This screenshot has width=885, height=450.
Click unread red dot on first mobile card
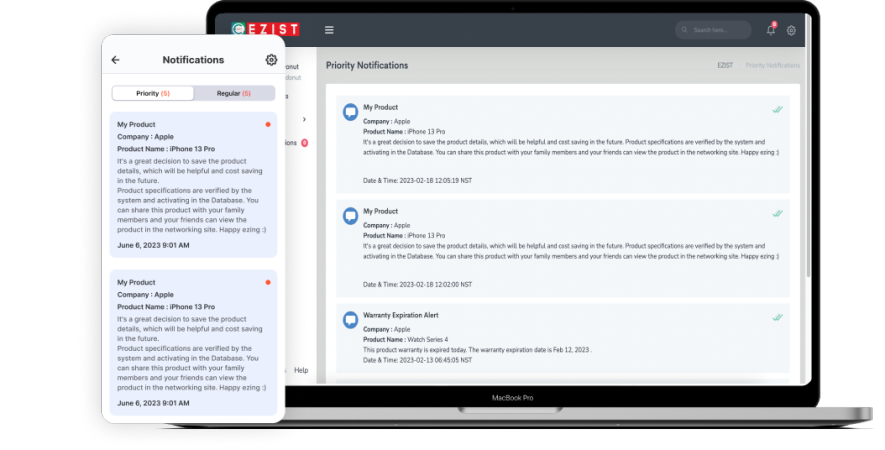pos(268,124)
